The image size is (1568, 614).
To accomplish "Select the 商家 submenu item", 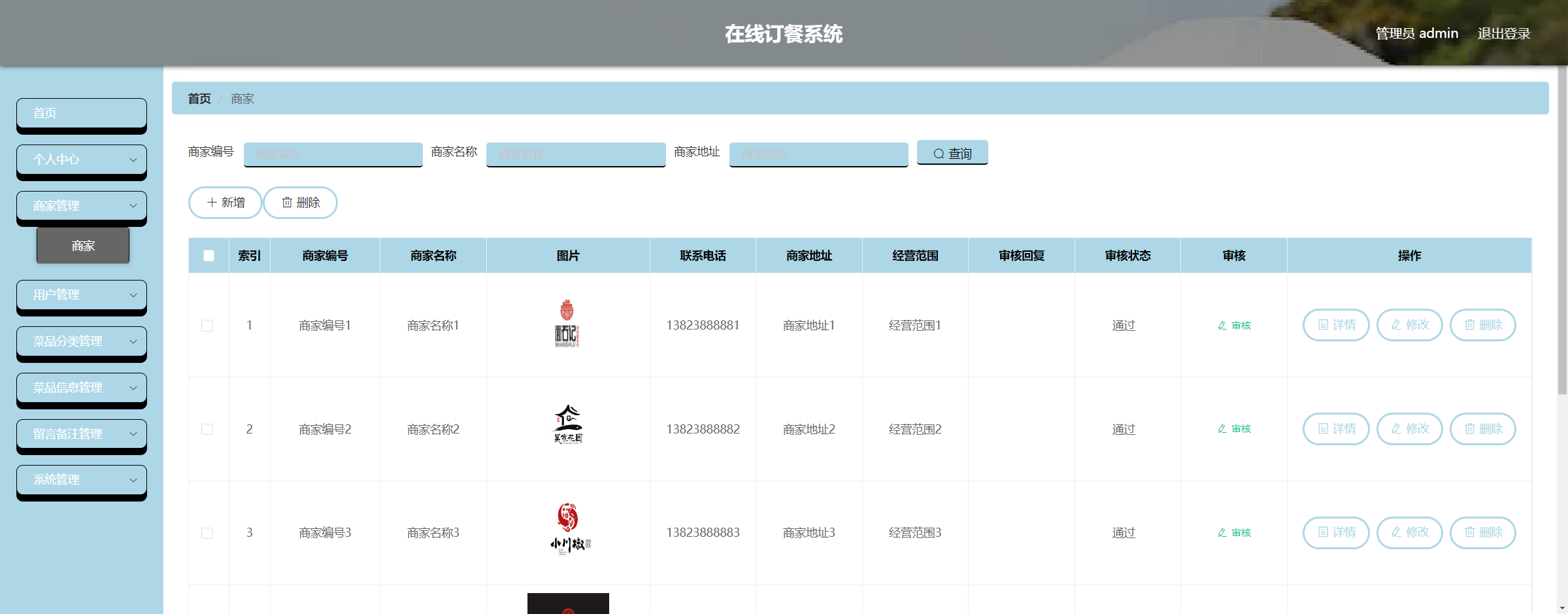I will pos(82,246).
